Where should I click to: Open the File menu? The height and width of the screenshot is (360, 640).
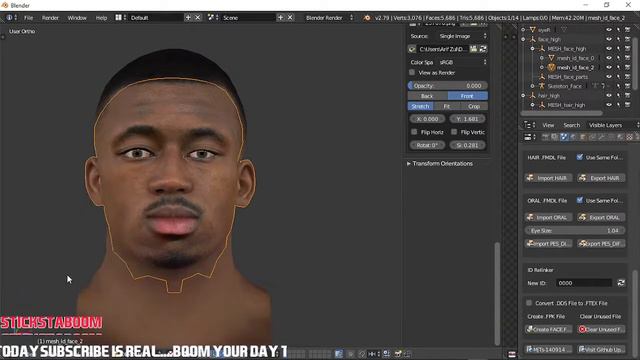[x=28, y=18]
